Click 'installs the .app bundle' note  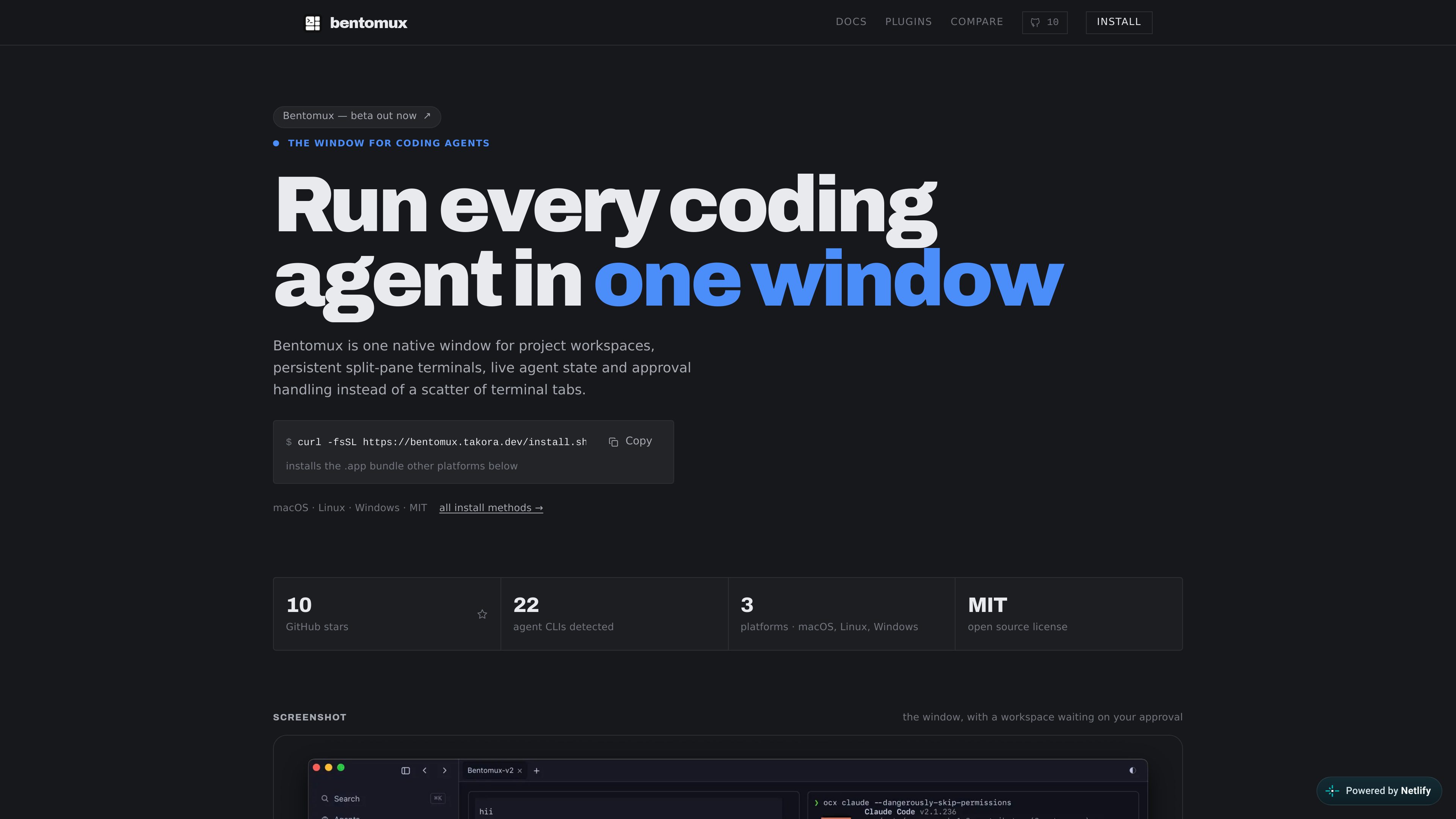(401, 466)
